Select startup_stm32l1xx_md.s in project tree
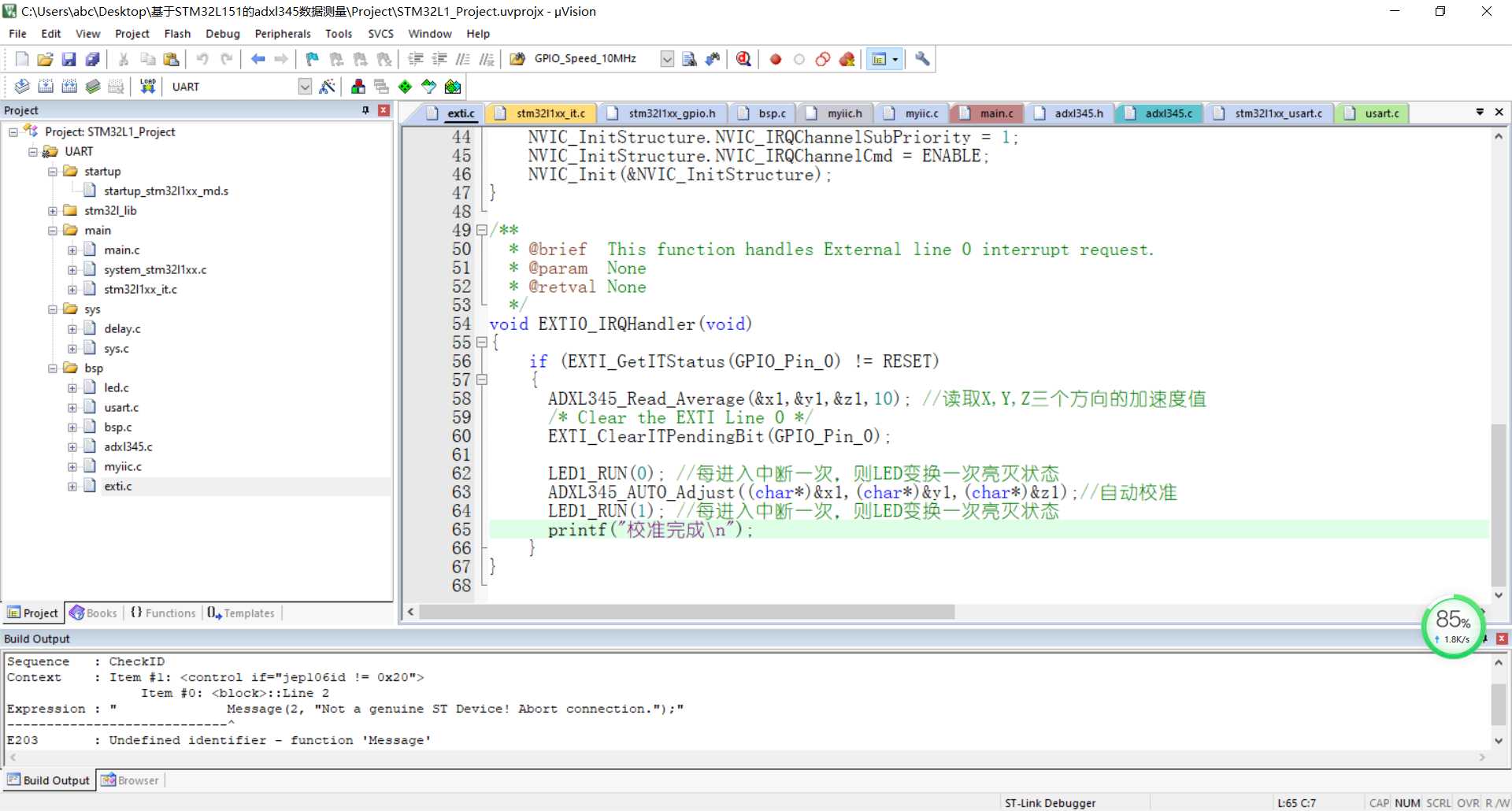 pyautogui.click(x=166, y=191)
